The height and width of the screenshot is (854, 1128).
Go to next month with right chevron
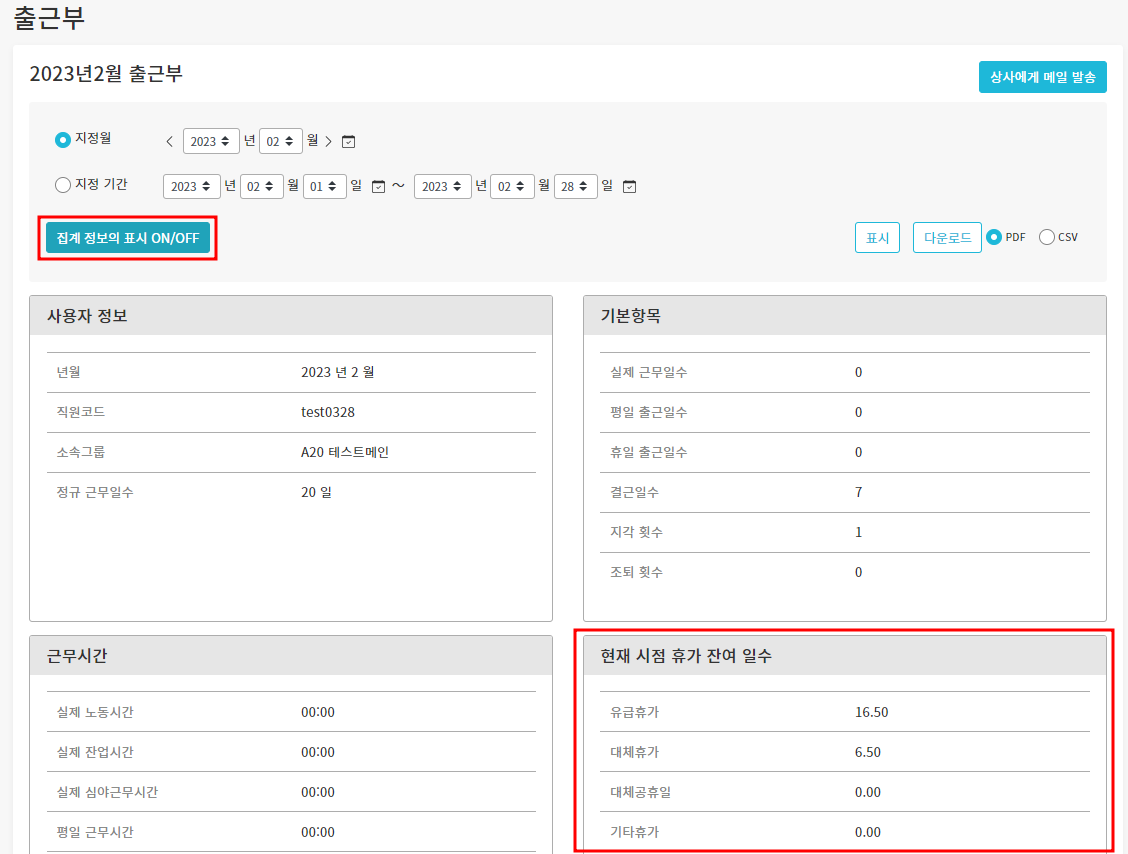tap(328, 141)
